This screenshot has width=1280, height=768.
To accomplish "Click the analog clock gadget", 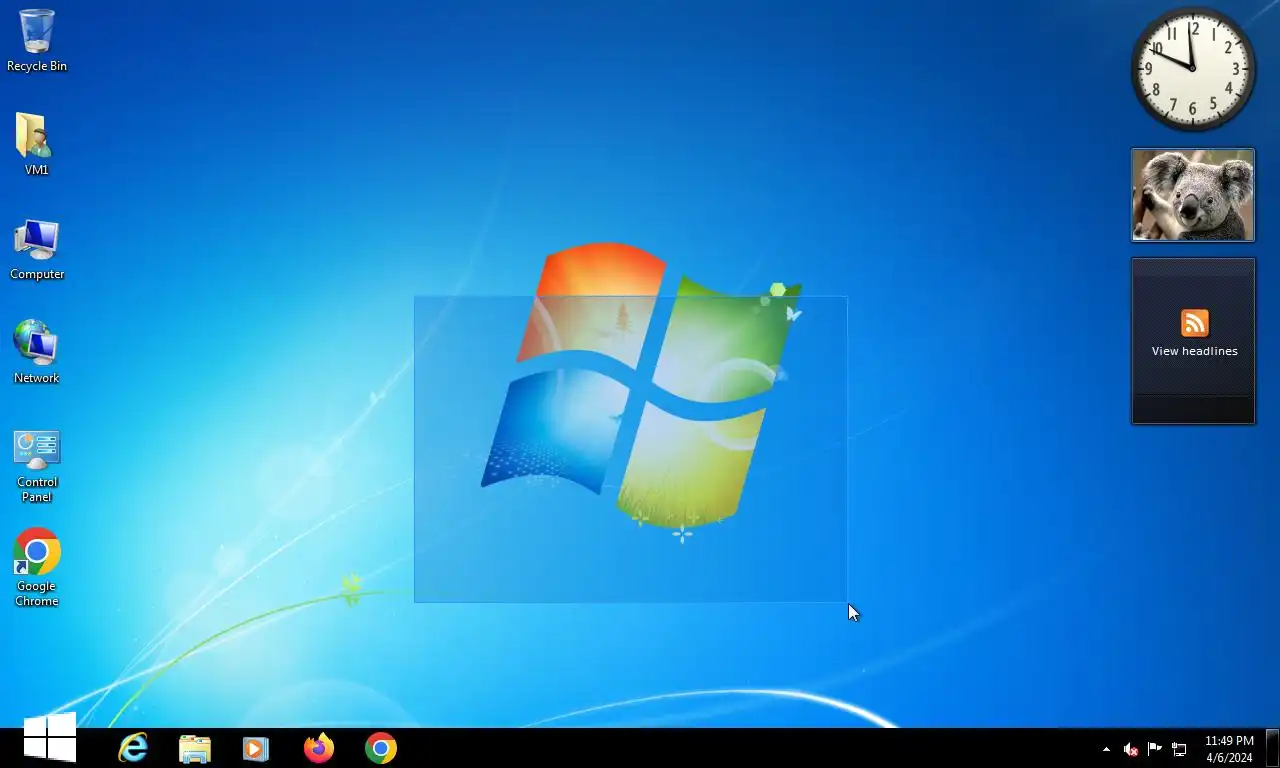I will click(x=1193, y=69).
